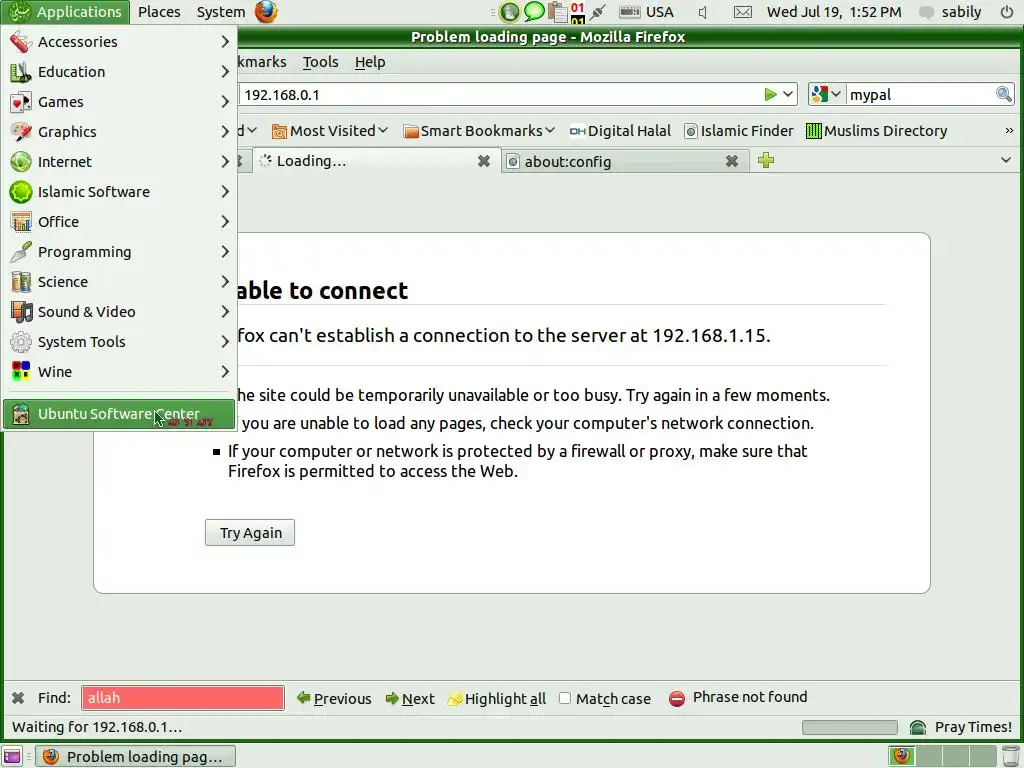Click the volume speaker icon
Image resolution: width=1024 pixels, height=768 pixels.
(x=703, y=12)
